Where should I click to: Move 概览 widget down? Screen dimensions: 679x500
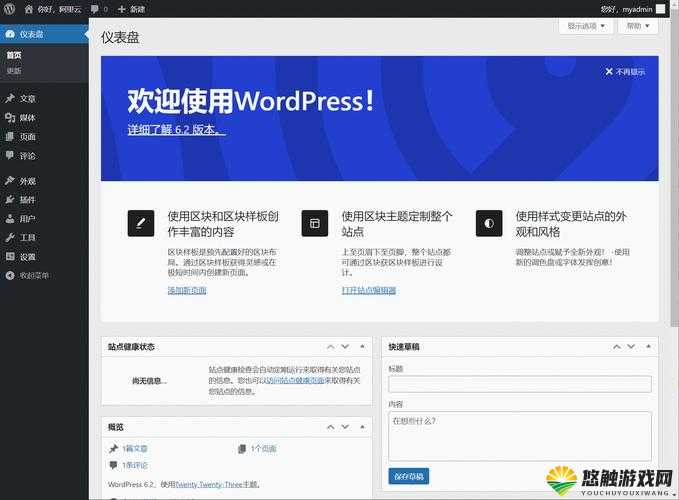coord(345,427)
